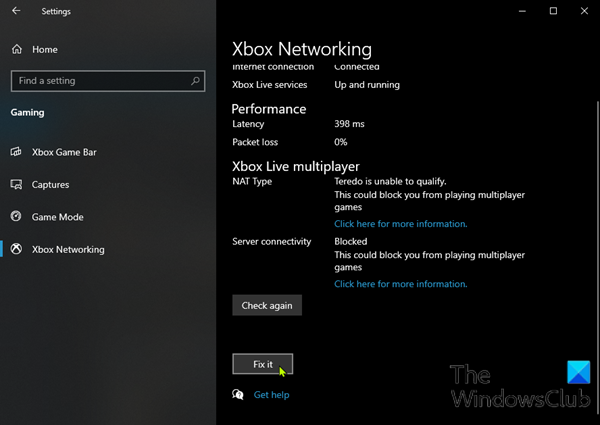Image resolution: width=600 pixels, height=425 pixels.
Task: Open NAT Type more information link
Action: coord(401,224)
